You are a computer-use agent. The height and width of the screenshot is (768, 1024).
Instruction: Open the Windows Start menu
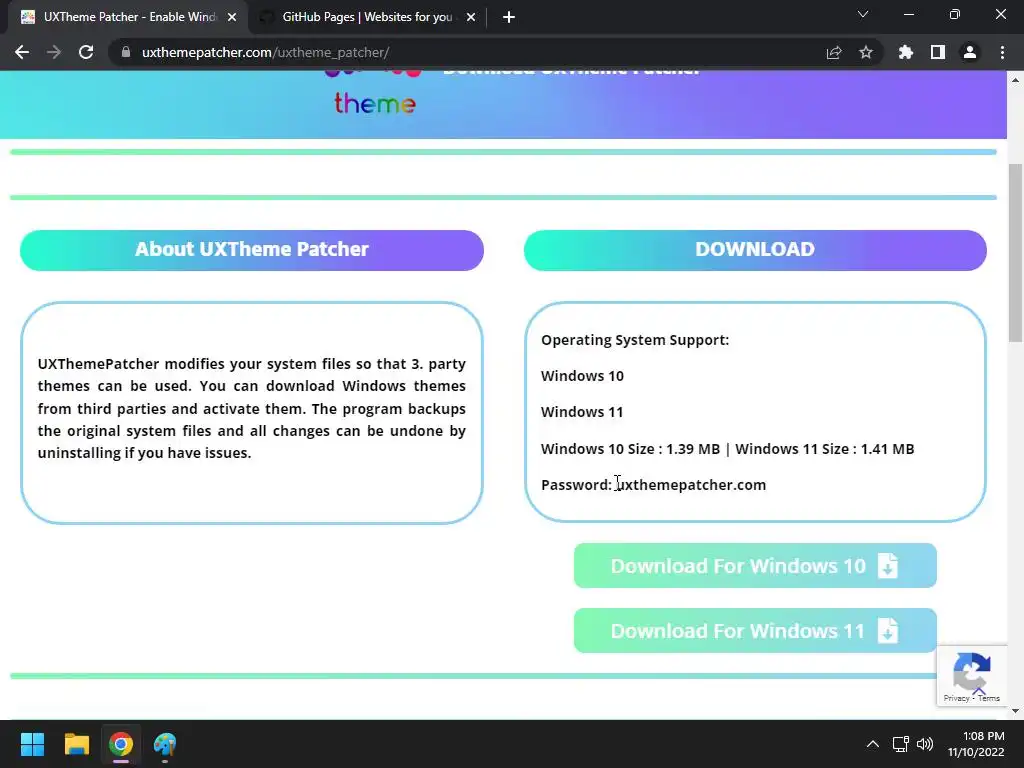tap(32, 744)
